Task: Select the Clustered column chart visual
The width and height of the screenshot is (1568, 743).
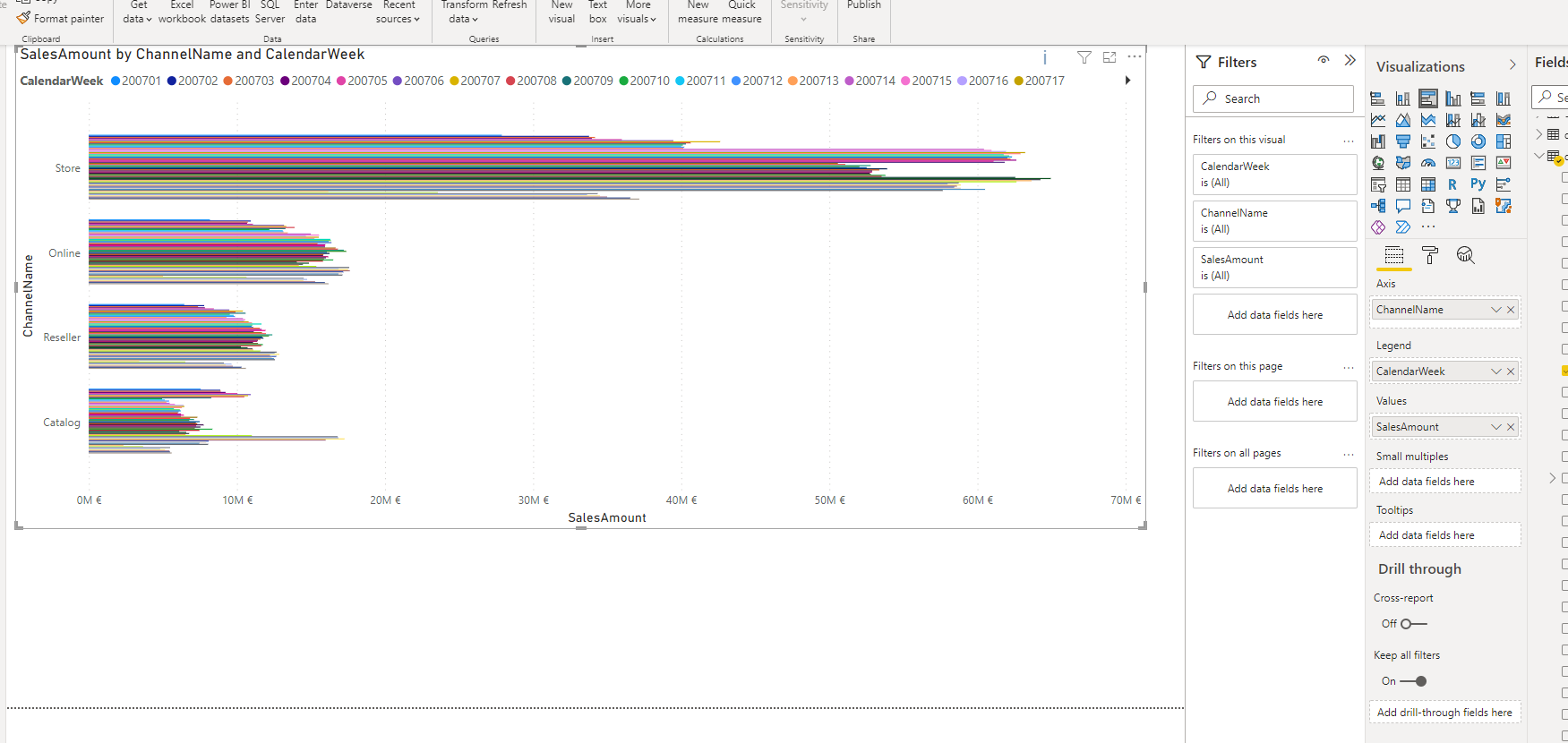Action: (1453, 98)
